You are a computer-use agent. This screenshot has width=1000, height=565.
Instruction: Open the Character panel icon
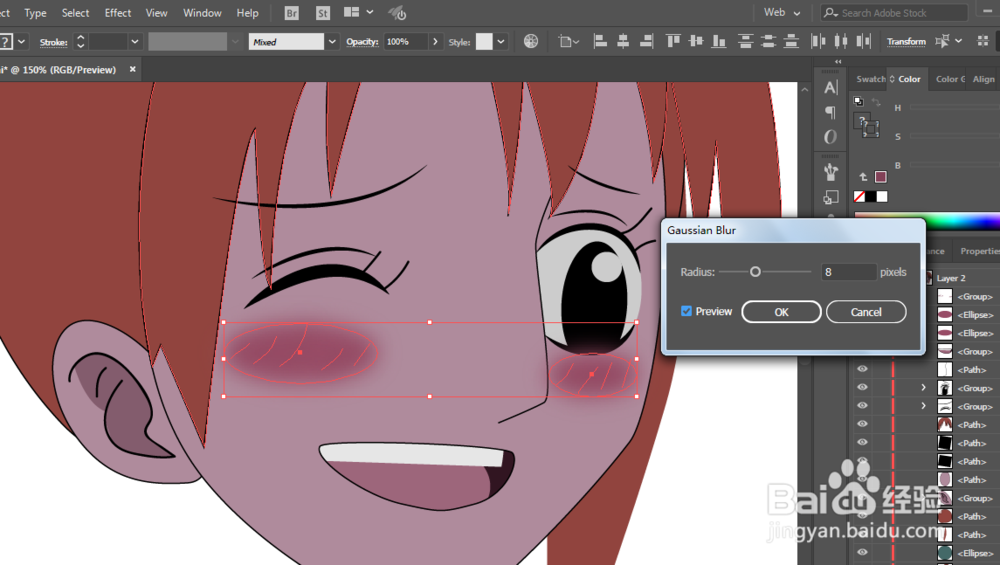click(x=830, y=87)
